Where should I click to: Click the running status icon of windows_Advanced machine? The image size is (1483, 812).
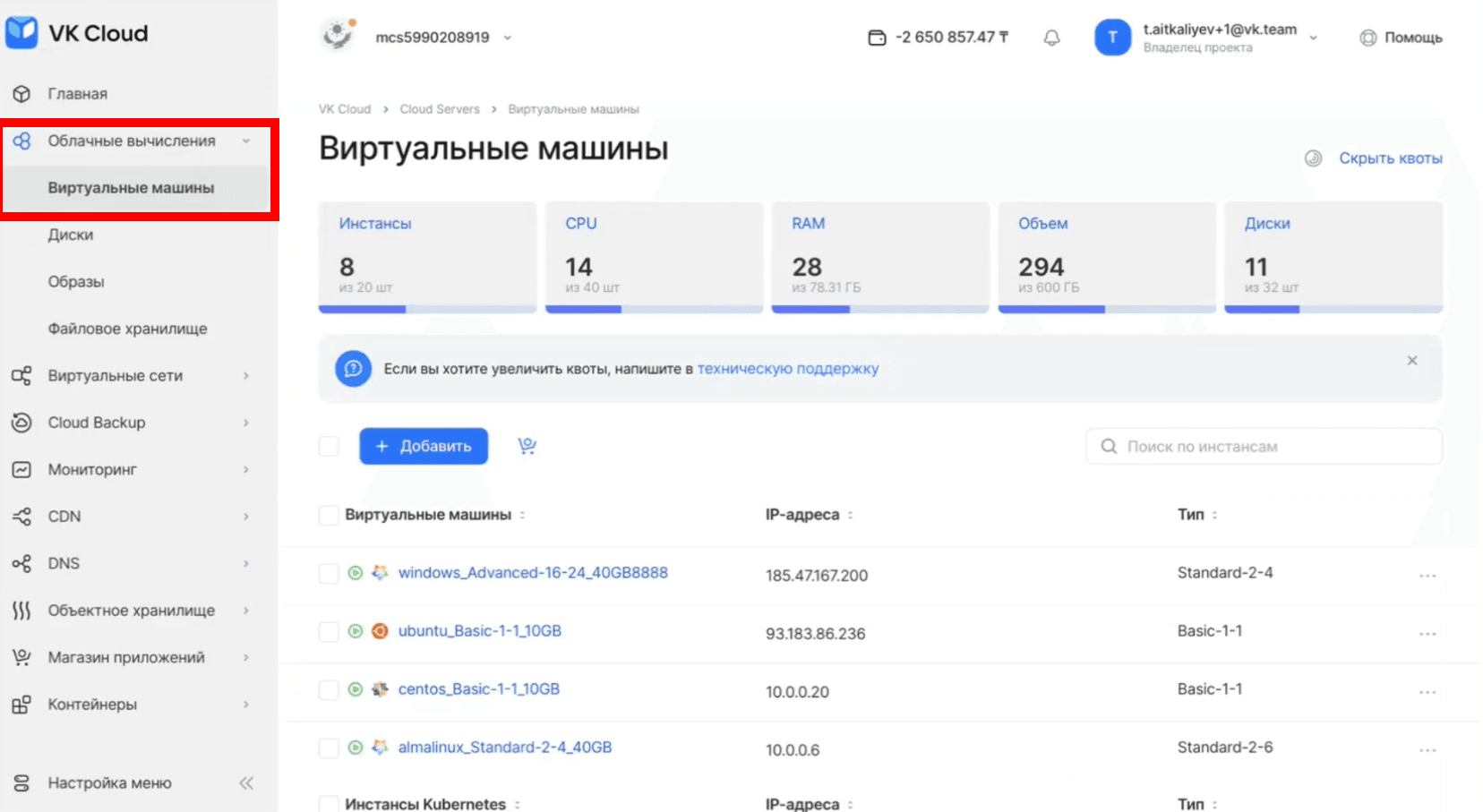pyautogui.click(x=356, y=573)
